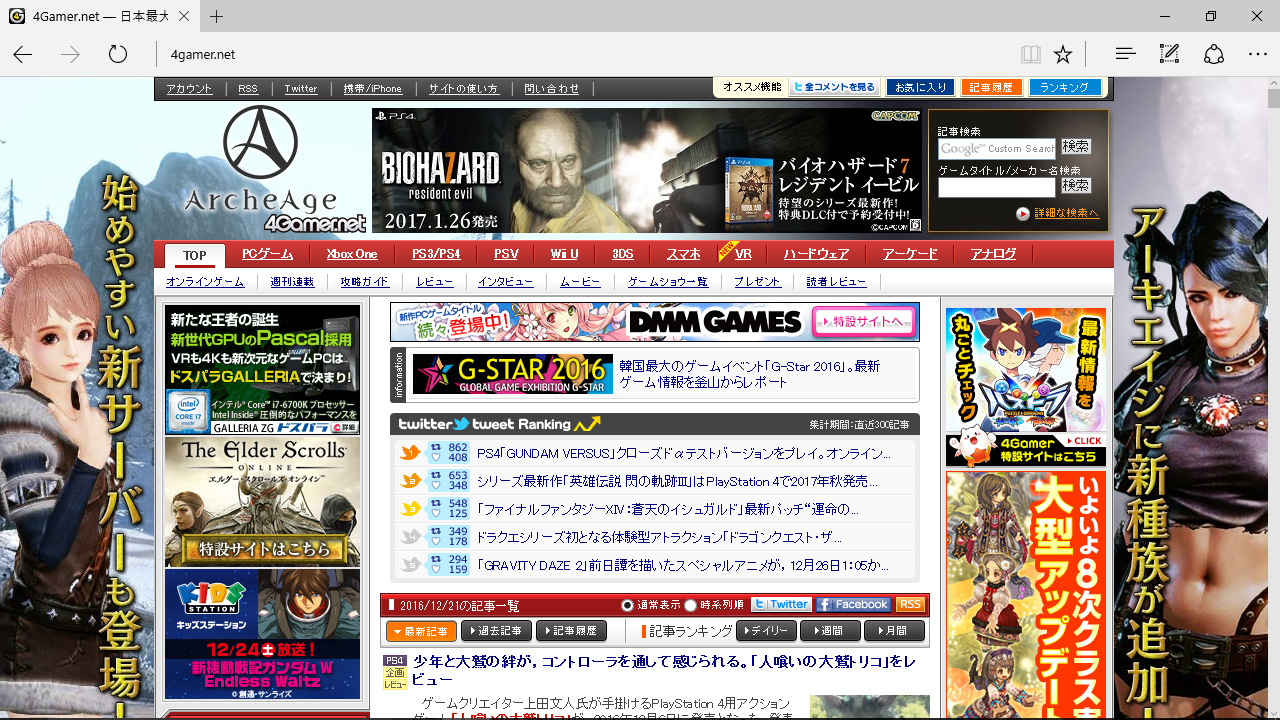
Task: Open the スマホ tab
Action: (683, 254)
